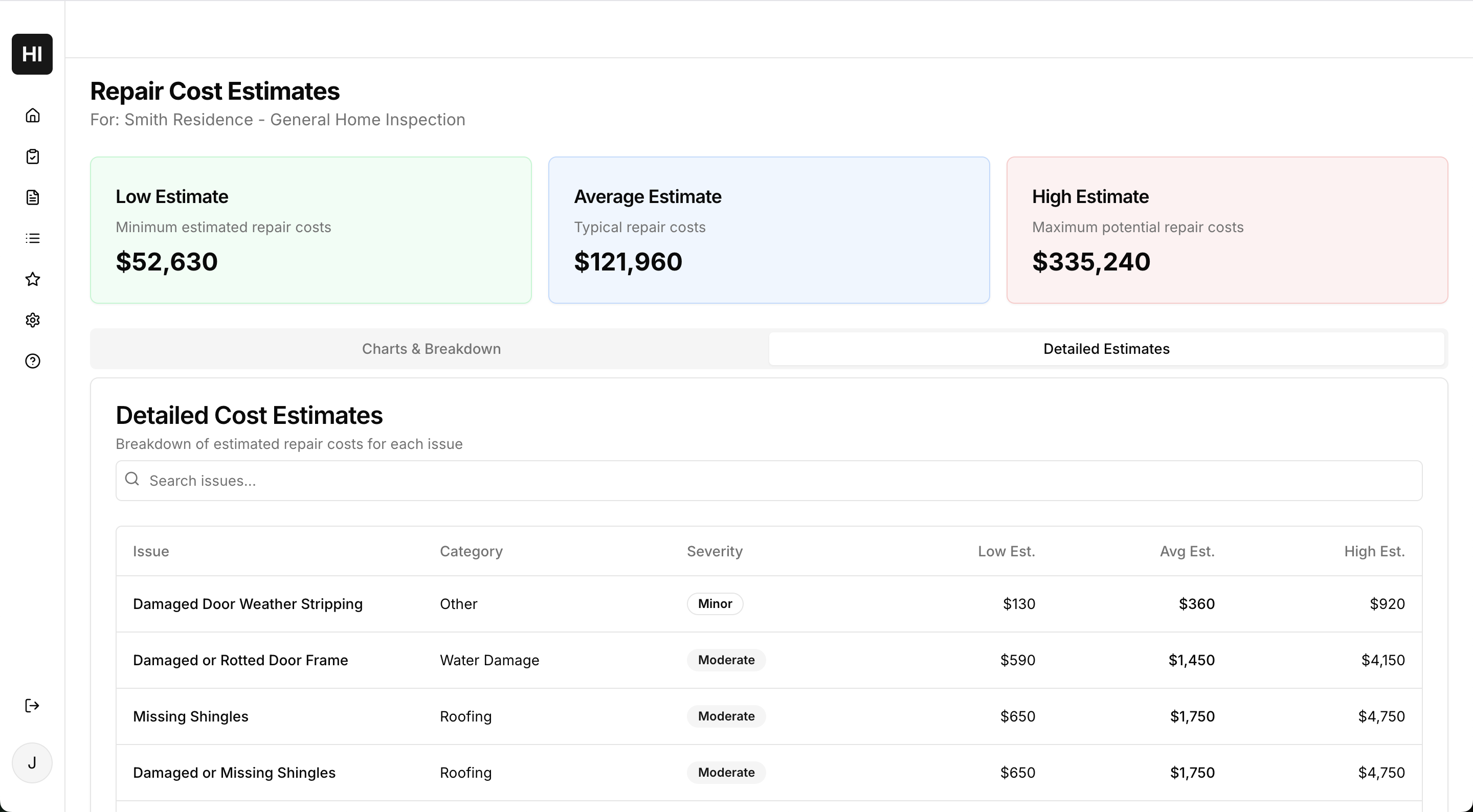Select the Detailed Estimates tab

pyautogui.click(x=1106, y=349)
